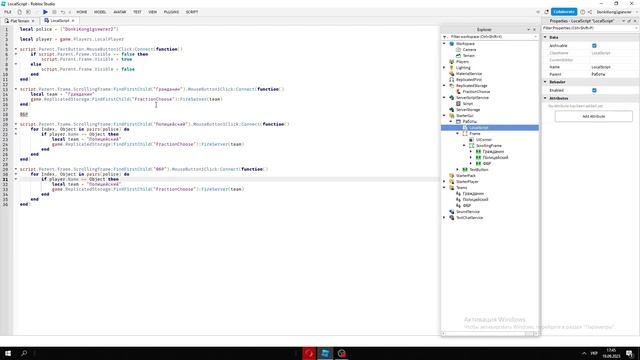Close the Flat Terrain tab
The image size is (640, 360).
[x=33, y=21]
